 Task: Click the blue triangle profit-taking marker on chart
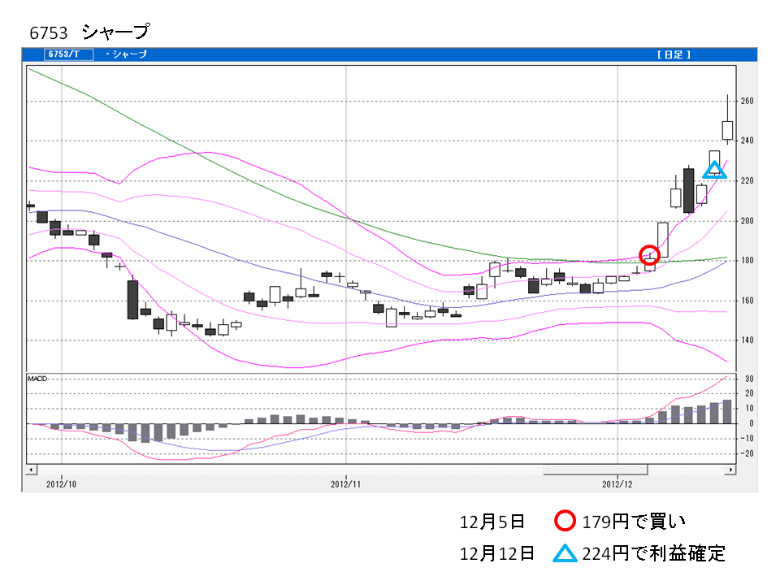[x=714, y=170]
